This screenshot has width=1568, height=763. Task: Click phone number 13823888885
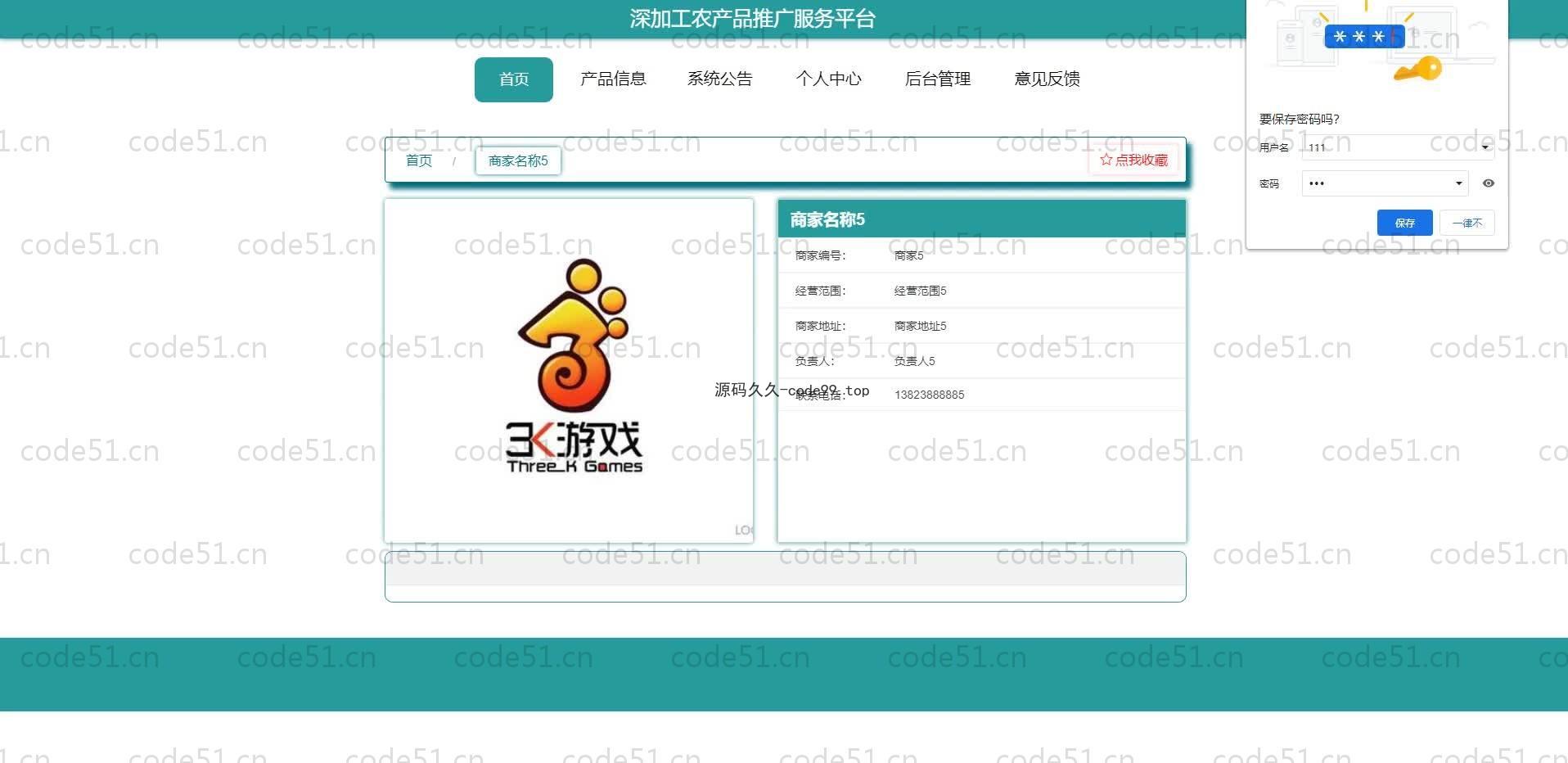pyautogui.click(x=930, y=395)
